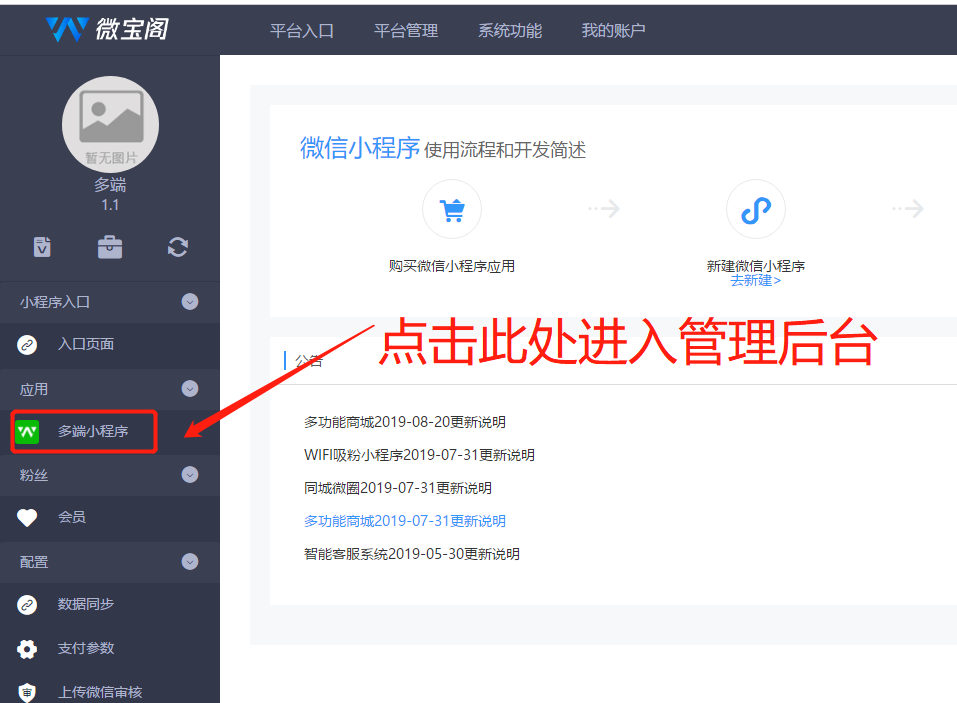957x703 pixels.
Task: Click the link icon beside 数据同步
Action: [27, 605]
